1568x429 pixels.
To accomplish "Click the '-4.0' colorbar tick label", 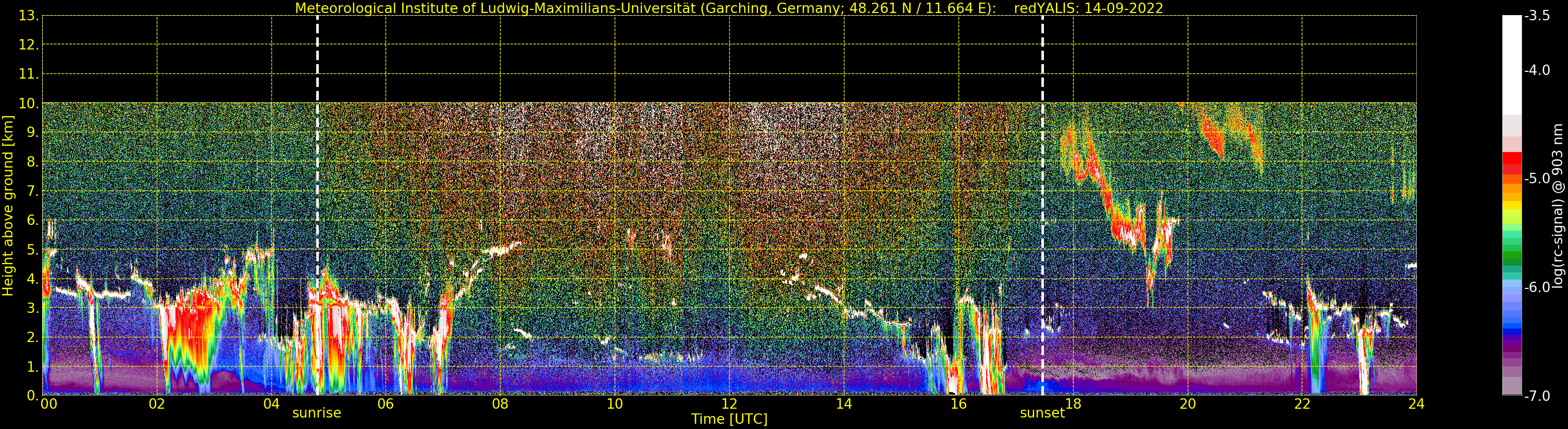I will 1538,70.
